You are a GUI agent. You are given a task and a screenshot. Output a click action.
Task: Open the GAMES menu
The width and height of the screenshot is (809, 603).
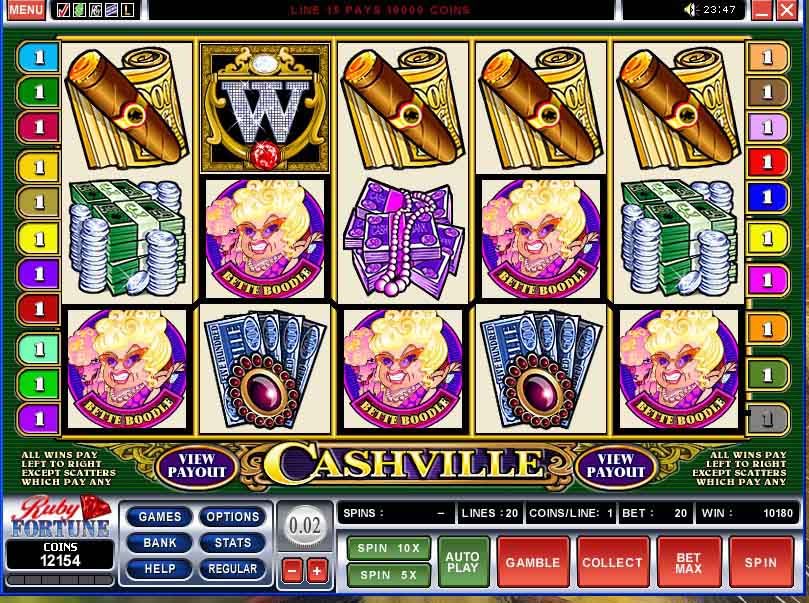coord(160,516)
